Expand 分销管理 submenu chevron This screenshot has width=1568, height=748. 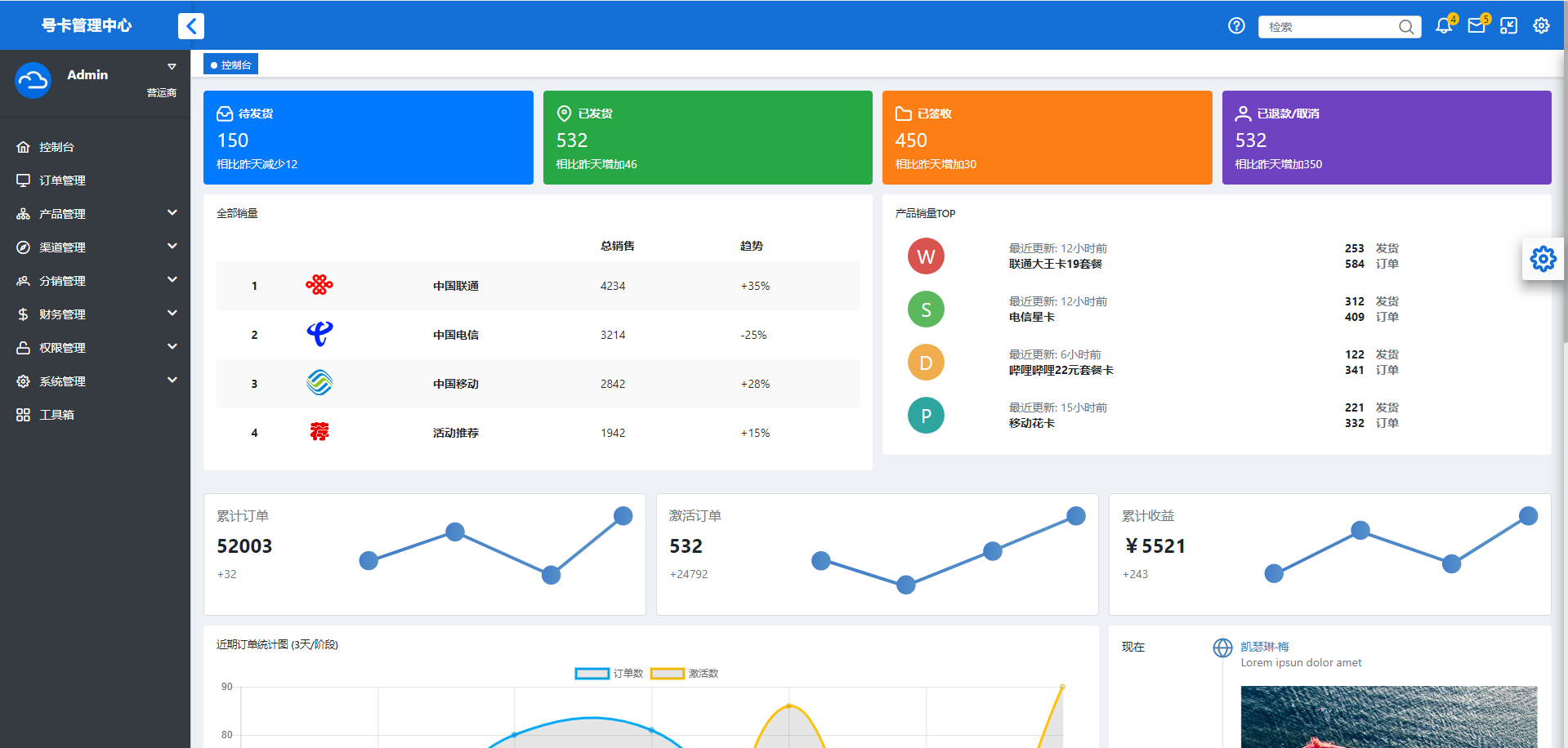pyautogui.click(x=172, y=280)
